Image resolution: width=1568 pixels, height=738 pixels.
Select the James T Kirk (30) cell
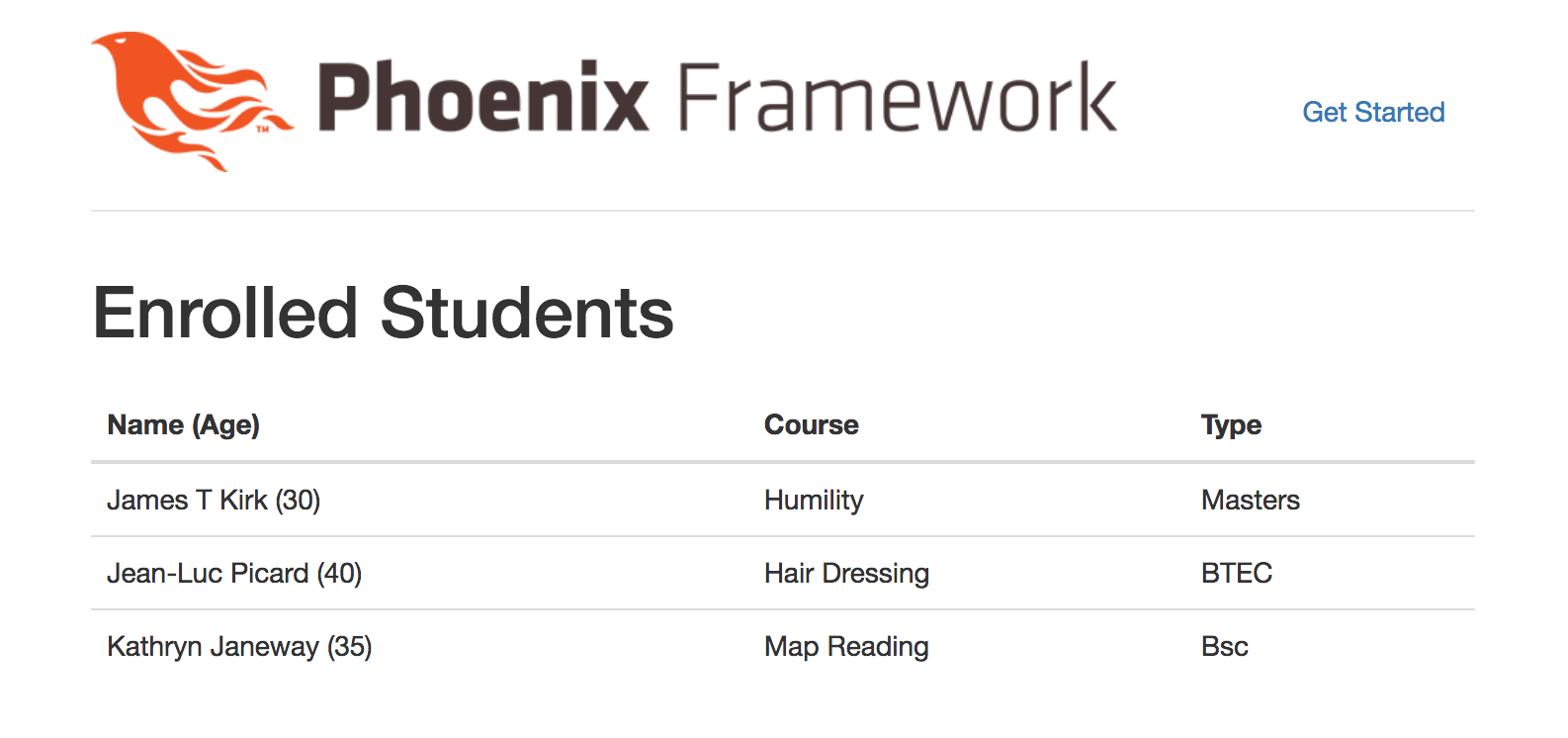point(214,500)
